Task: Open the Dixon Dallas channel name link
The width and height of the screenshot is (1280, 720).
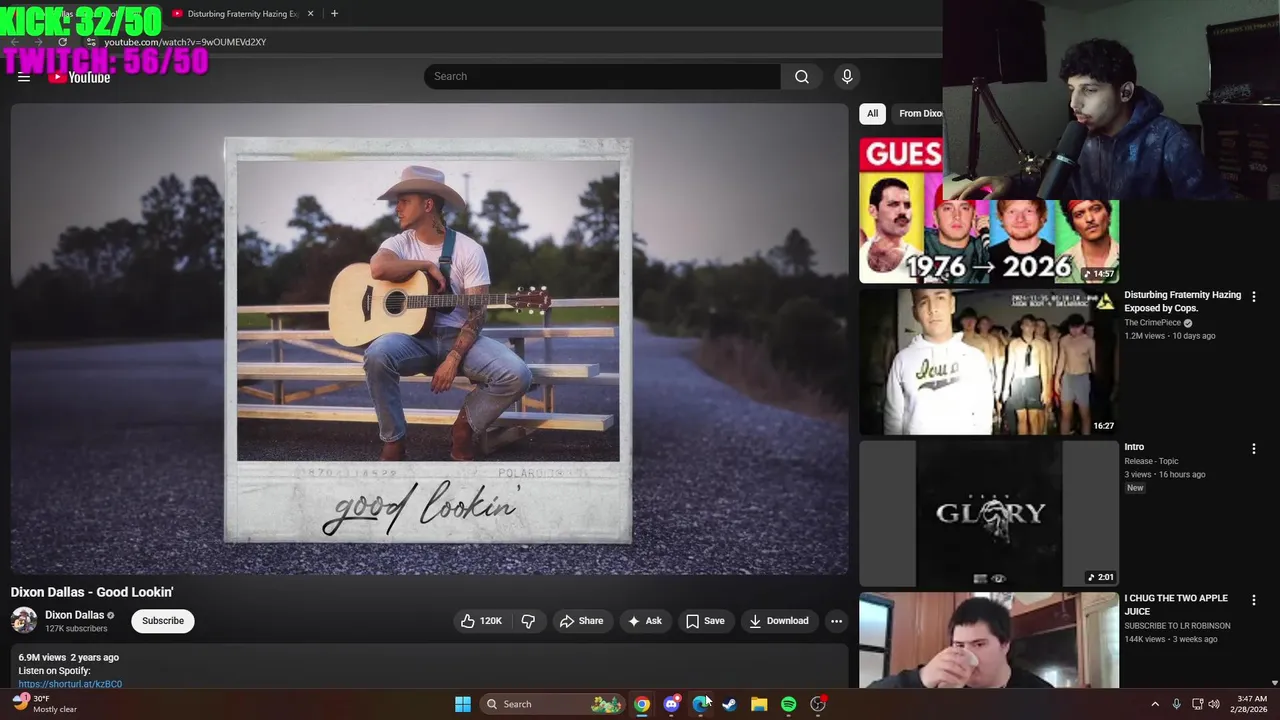Action: click(75, 615)
